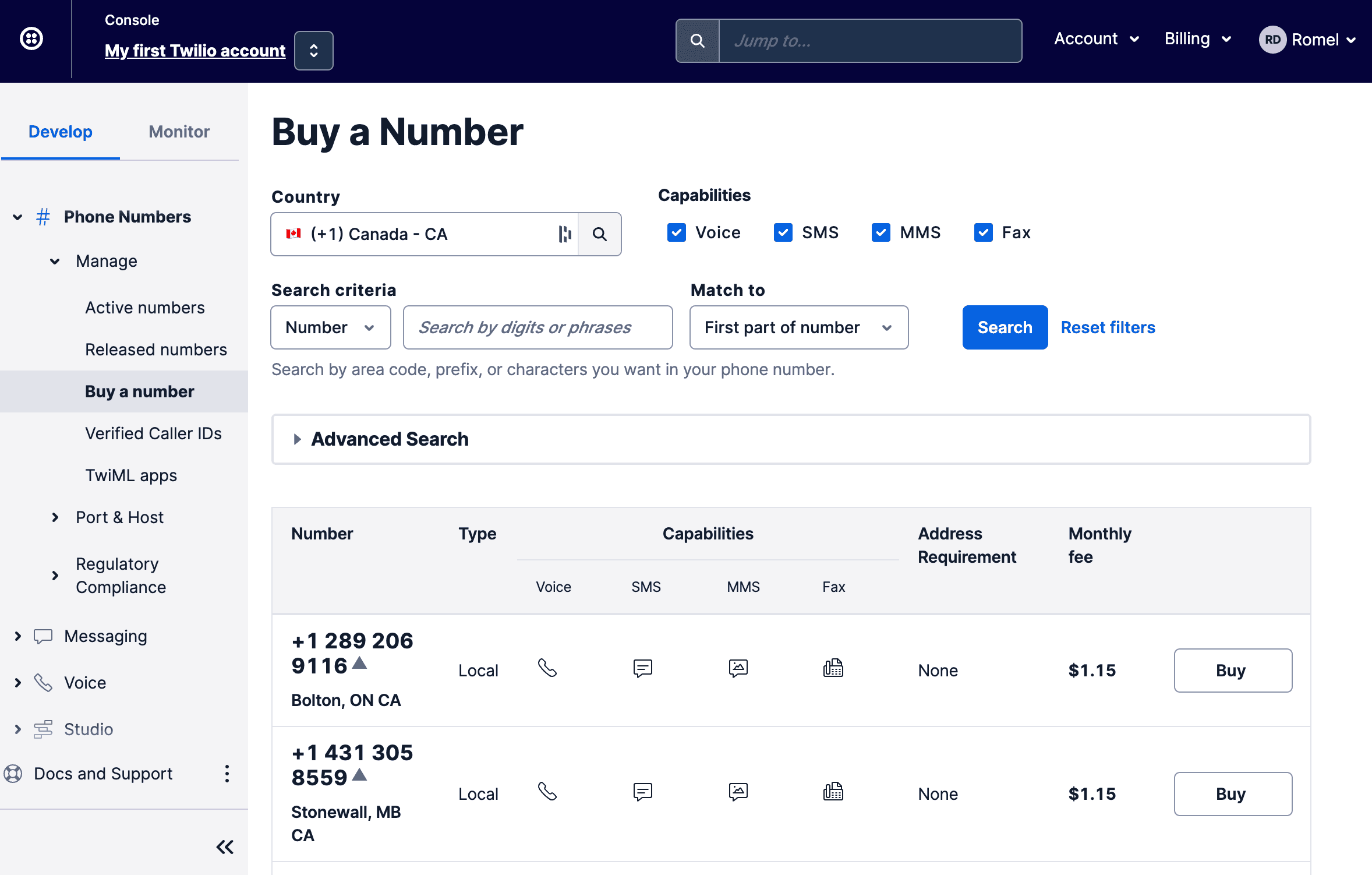Switch to the Develop tab

coord(61,132)
